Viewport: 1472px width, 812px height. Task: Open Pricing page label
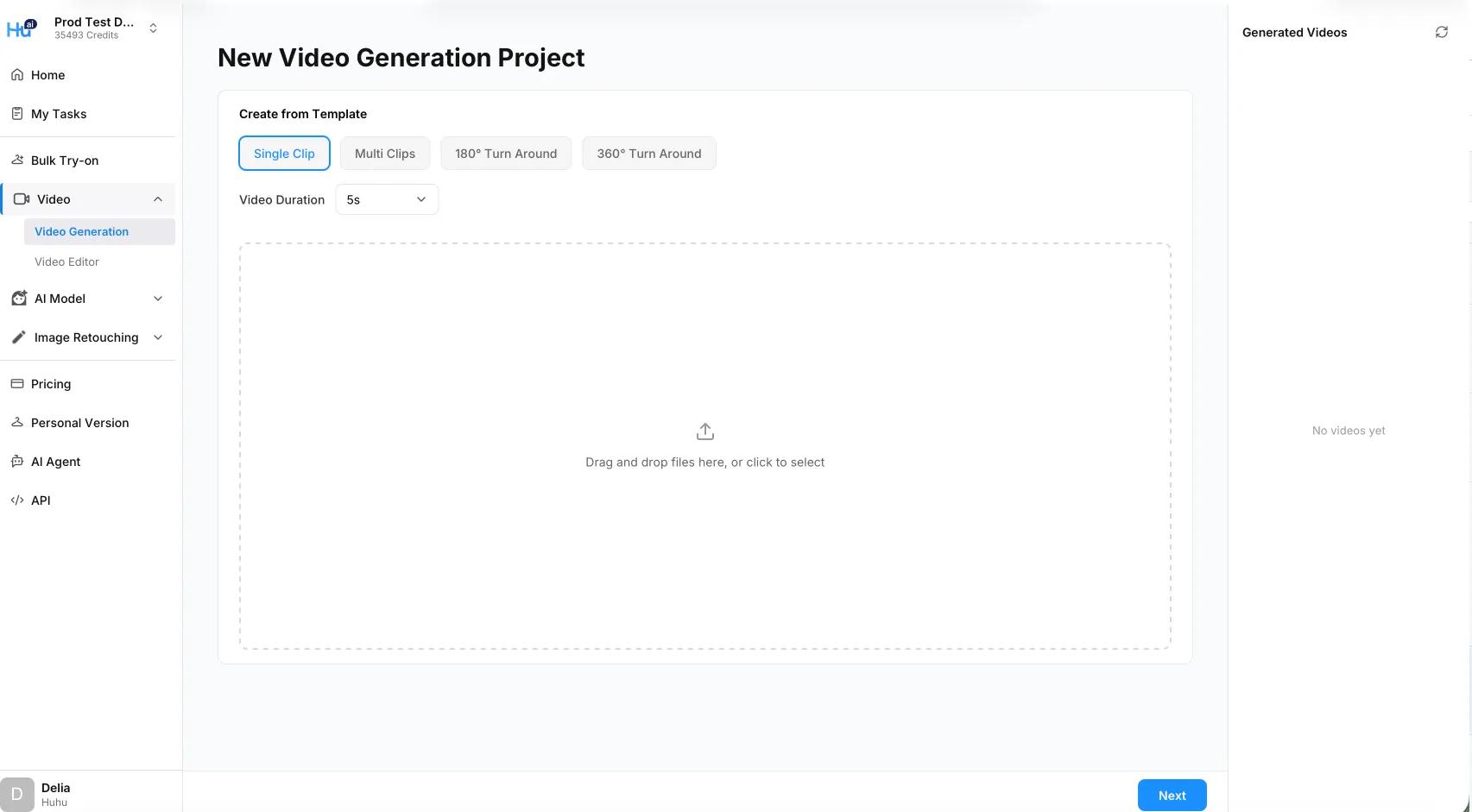[x=51, y=384]
